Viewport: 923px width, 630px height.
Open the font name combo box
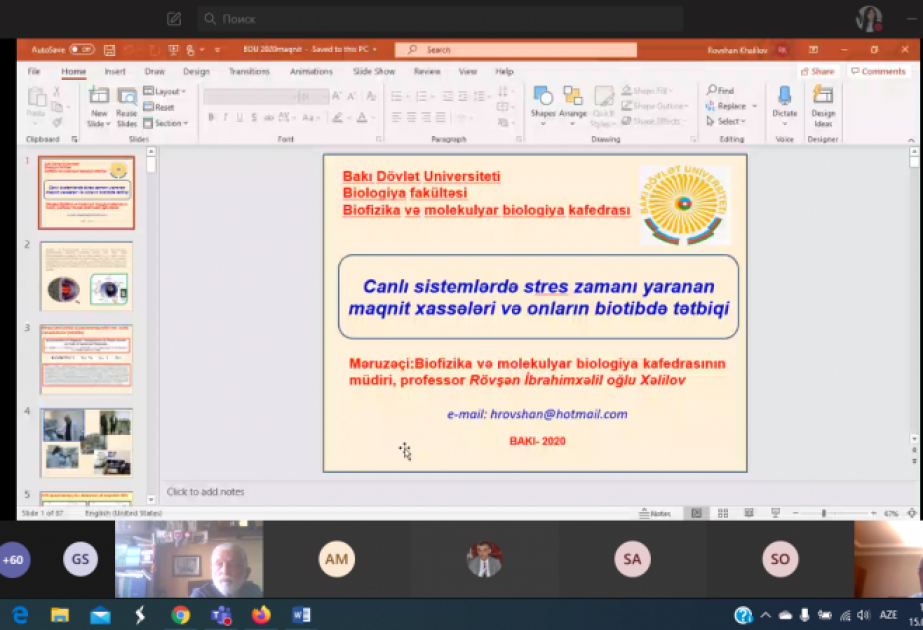(250, 96)
